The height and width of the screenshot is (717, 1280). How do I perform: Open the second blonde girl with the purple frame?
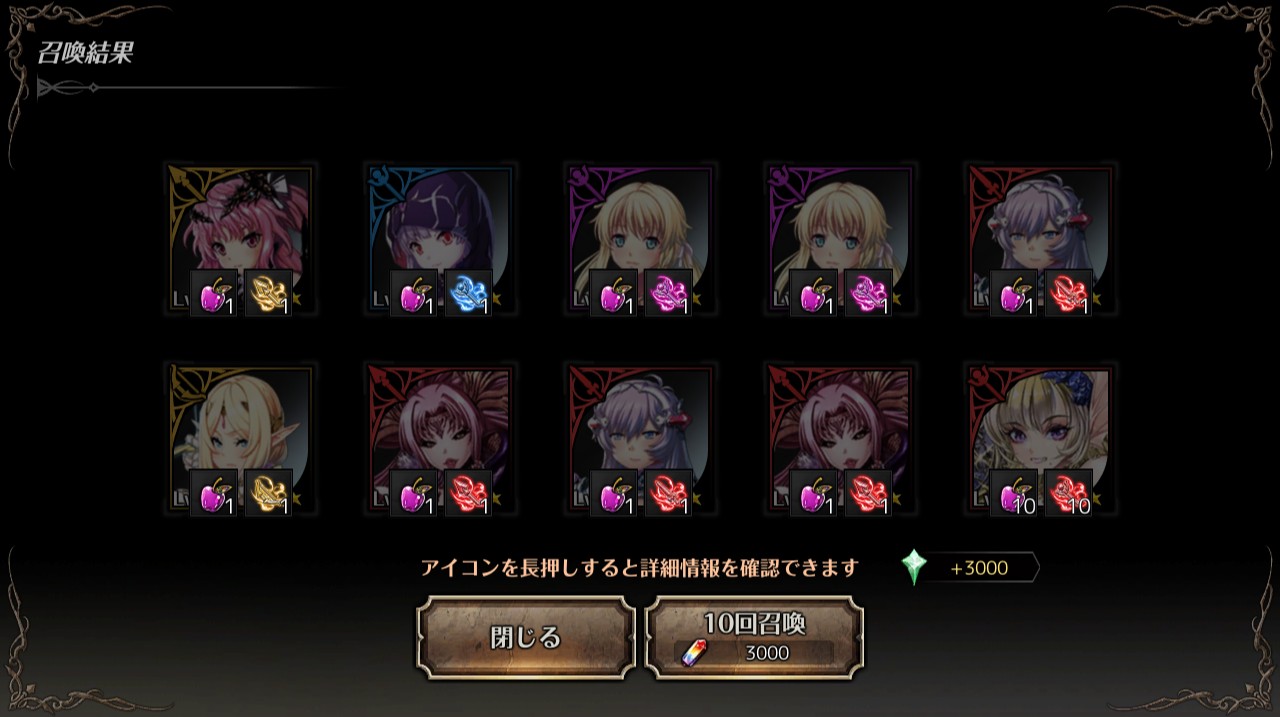(840, 240)
